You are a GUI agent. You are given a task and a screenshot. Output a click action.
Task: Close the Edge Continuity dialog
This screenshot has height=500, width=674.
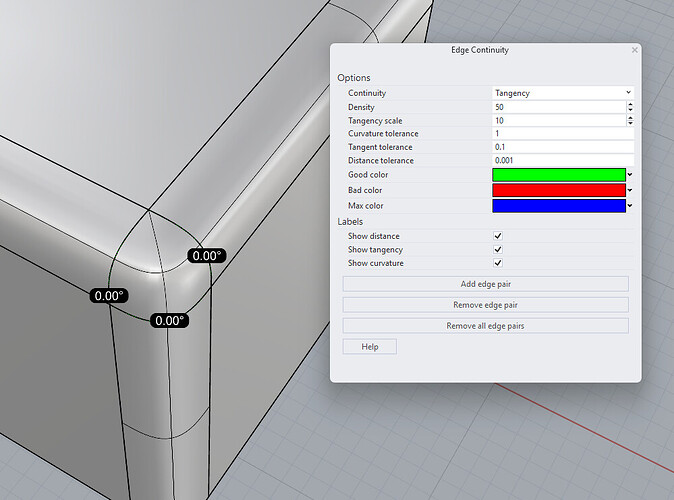(634, 50)
